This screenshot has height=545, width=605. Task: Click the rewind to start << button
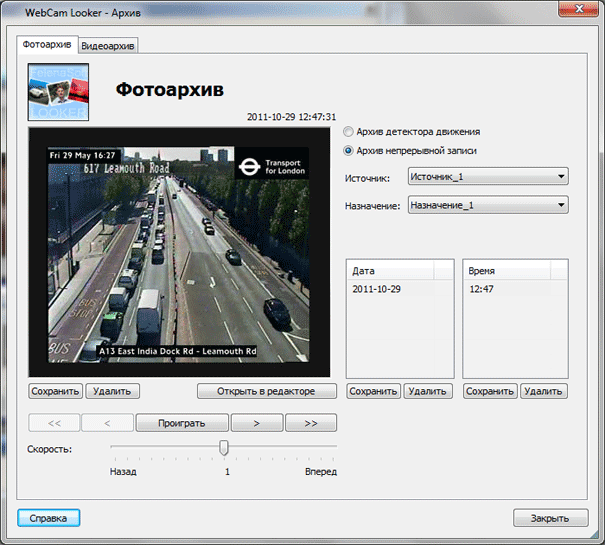[x=54, y=423]
